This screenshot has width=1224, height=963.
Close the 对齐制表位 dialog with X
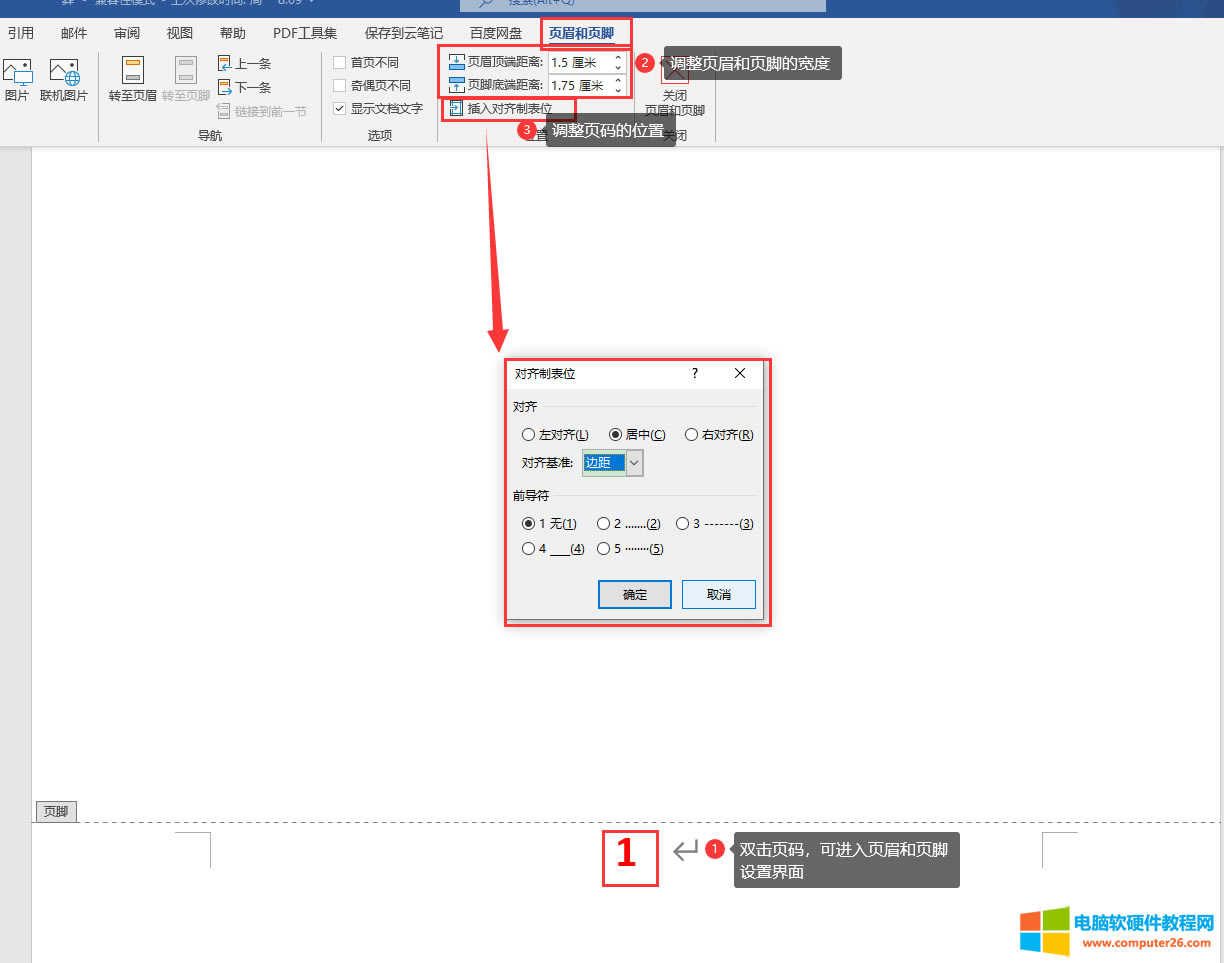click(x=740, y=373)
